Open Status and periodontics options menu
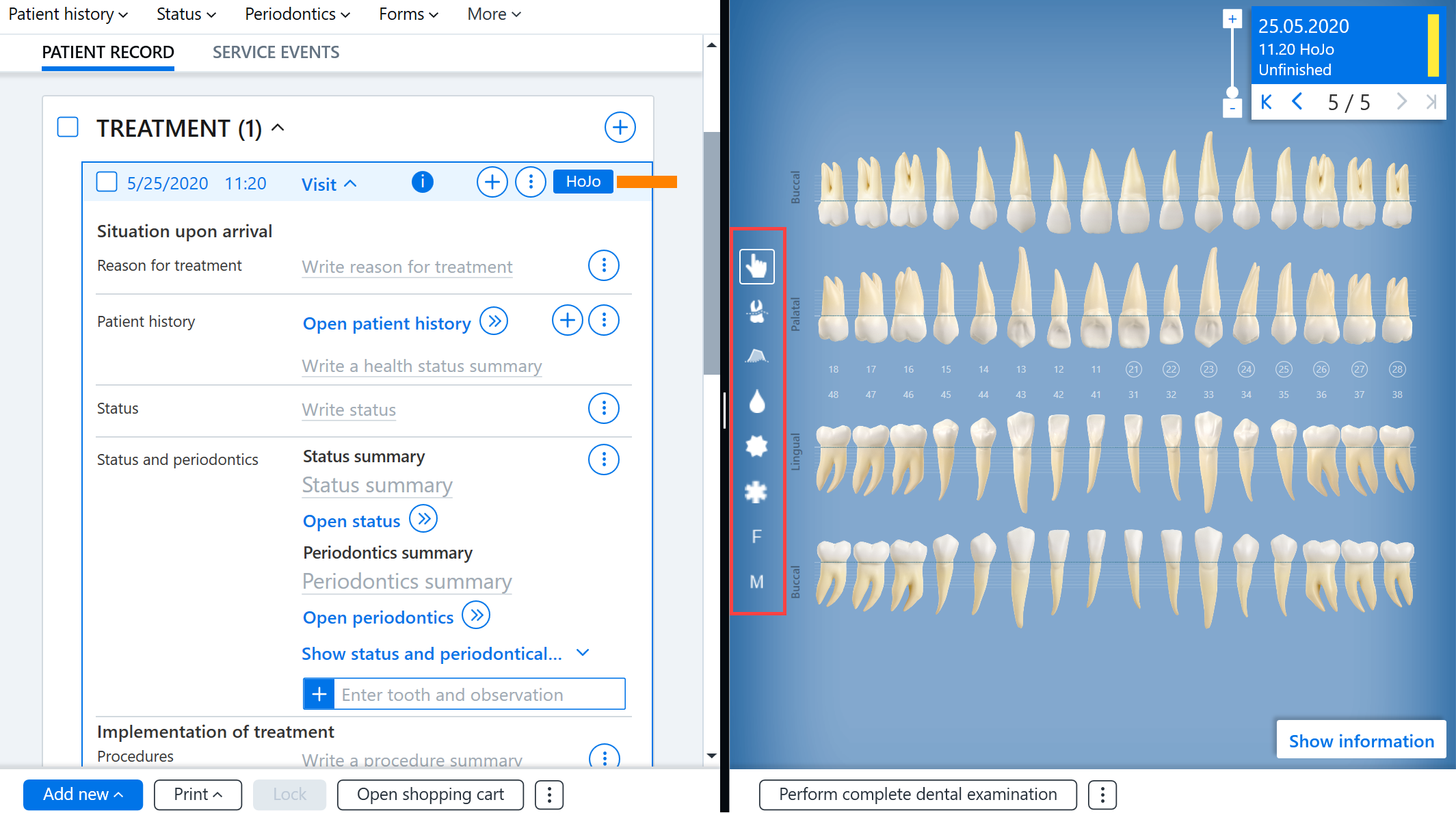1456x813 pixels. point(604,459)
